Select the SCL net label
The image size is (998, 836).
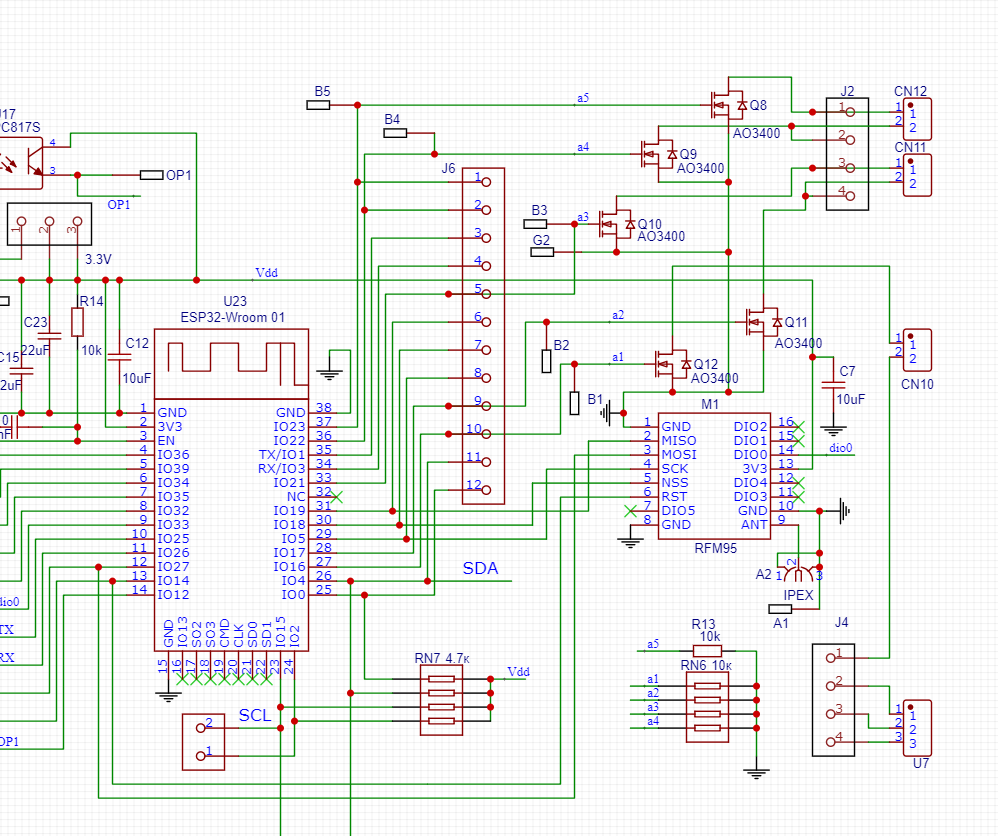coord(255,716)
